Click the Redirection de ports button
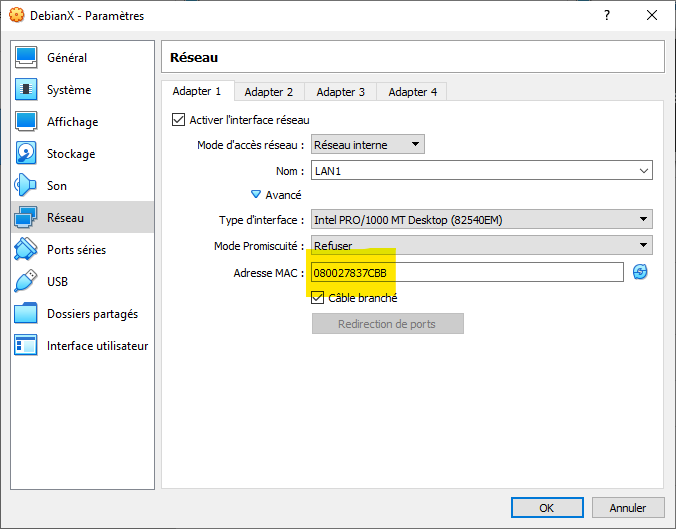Screen dimensions: 676x529 click(388, 323)
